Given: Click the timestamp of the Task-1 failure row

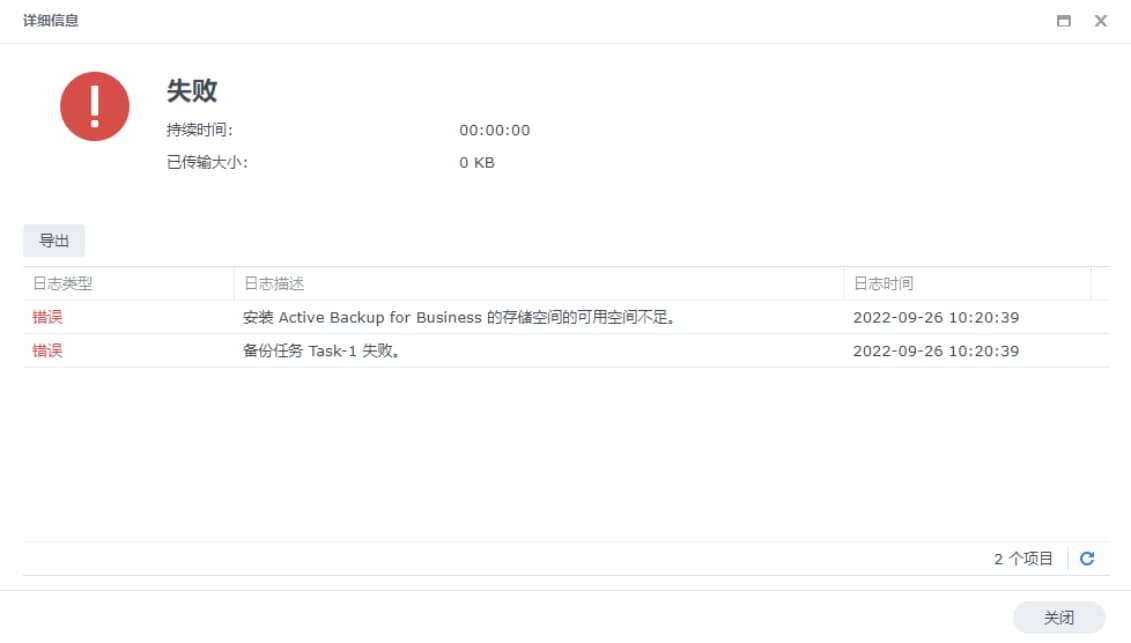Looking at the screenshot, I should click(x=936, y=351).
